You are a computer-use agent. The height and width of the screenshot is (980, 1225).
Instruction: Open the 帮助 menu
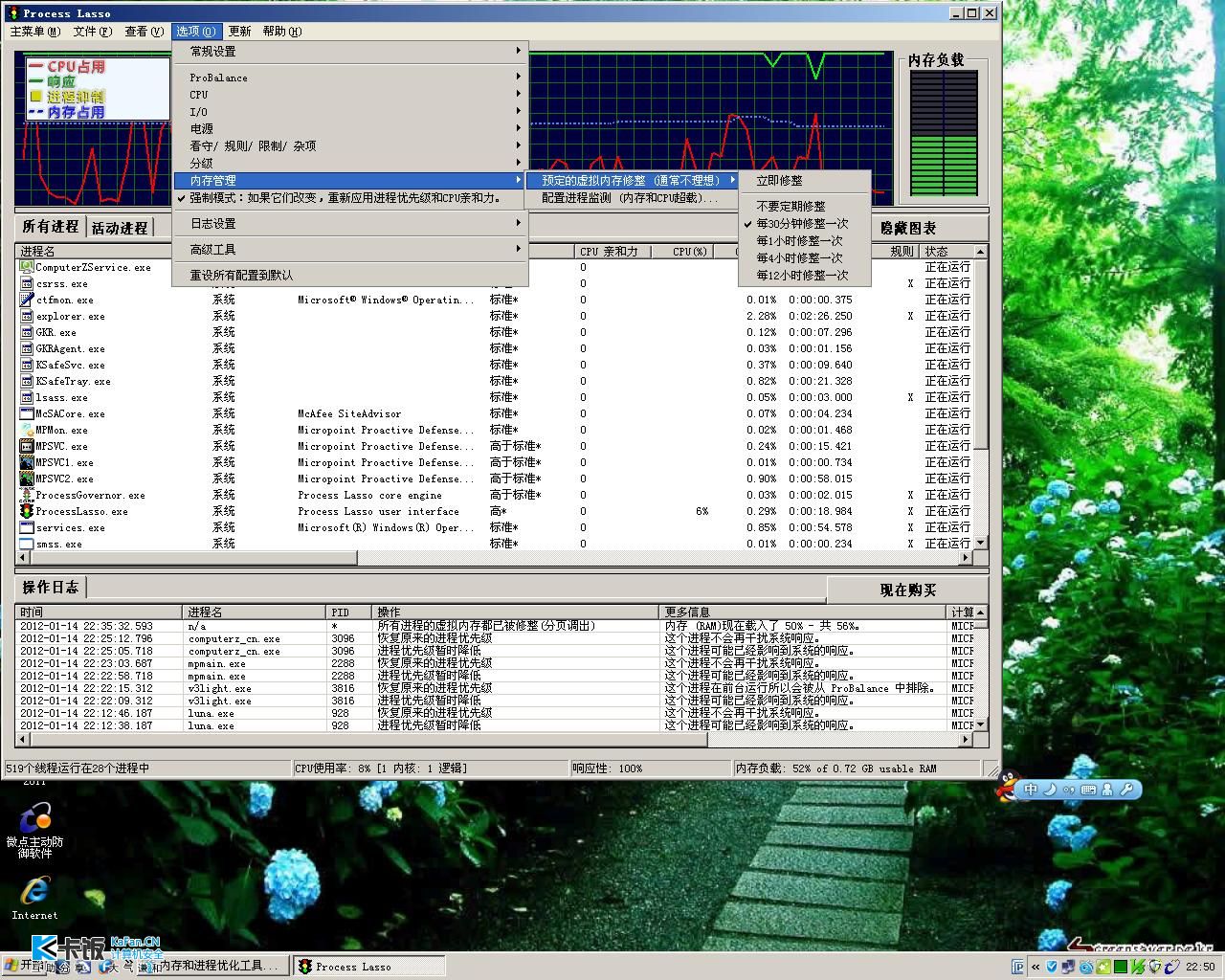282,32
